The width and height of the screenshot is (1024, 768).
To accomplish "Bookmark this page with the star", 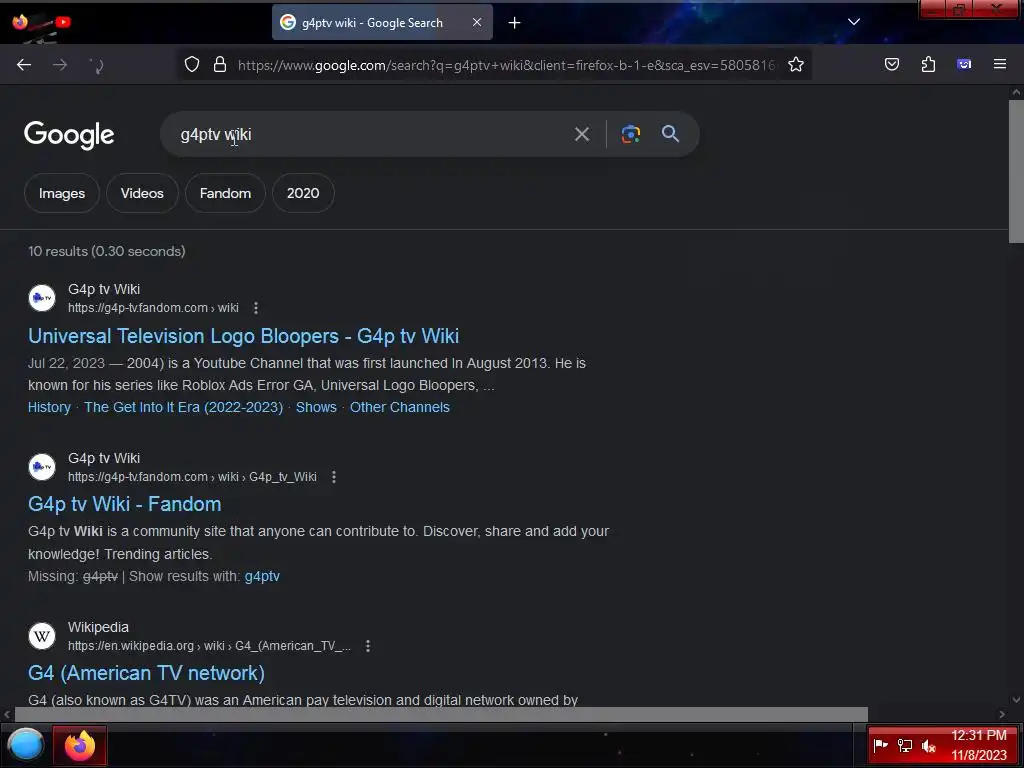I will 795,65.
